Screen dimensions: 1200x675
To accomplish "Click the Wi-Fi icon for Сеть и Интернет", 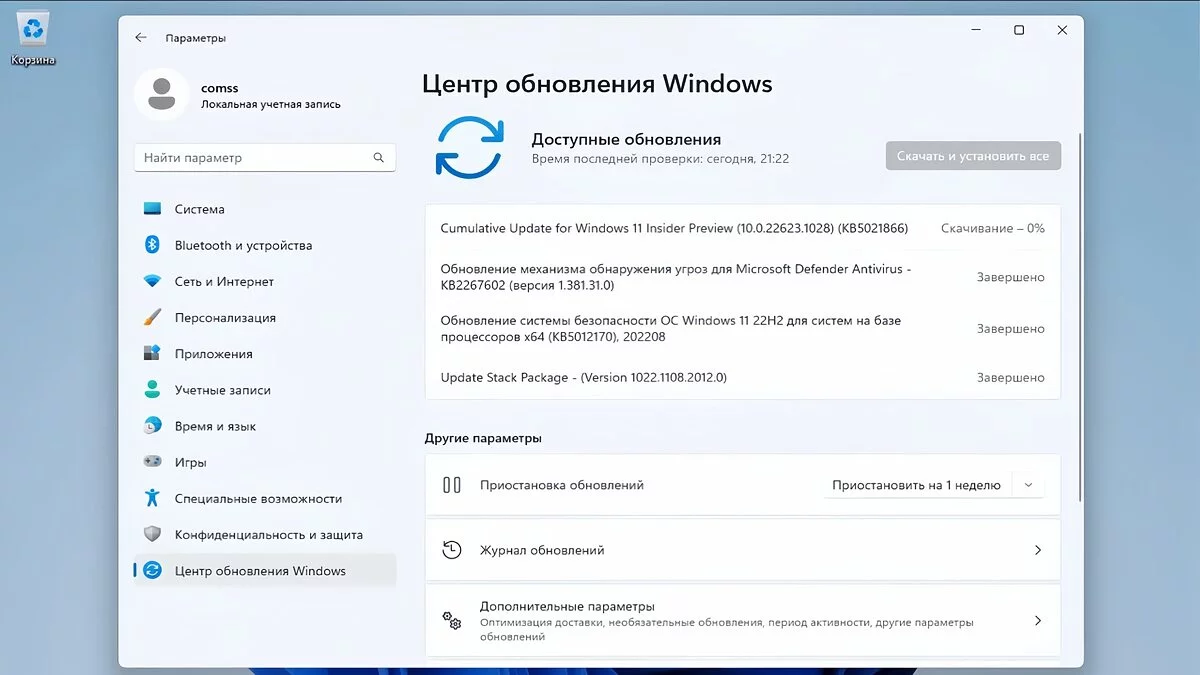I will 152,281.
